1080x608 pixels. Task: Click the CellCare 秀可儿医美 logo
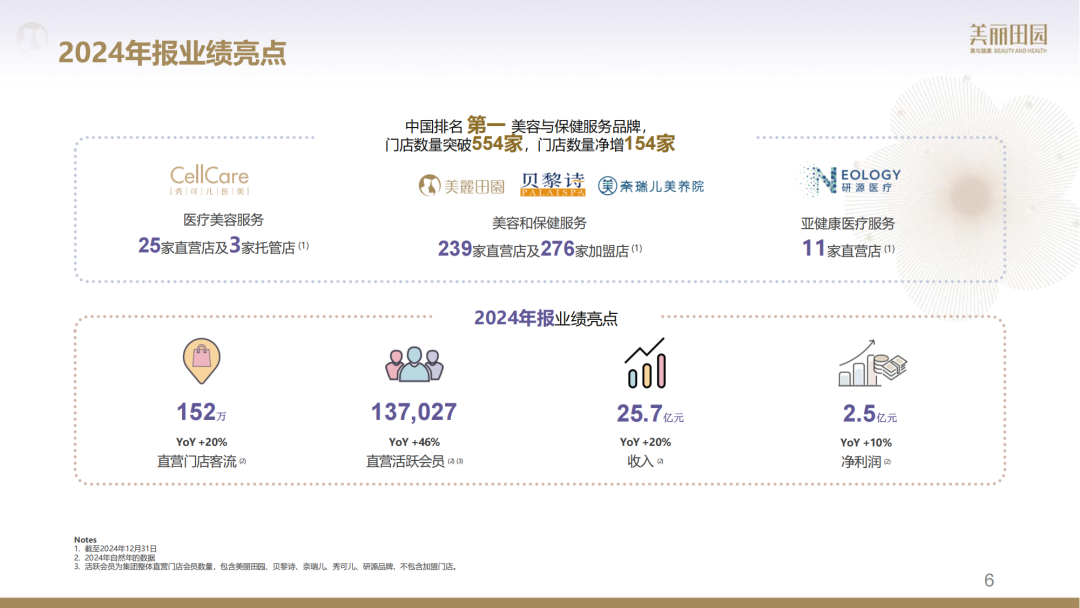click(x=209, y=180)
